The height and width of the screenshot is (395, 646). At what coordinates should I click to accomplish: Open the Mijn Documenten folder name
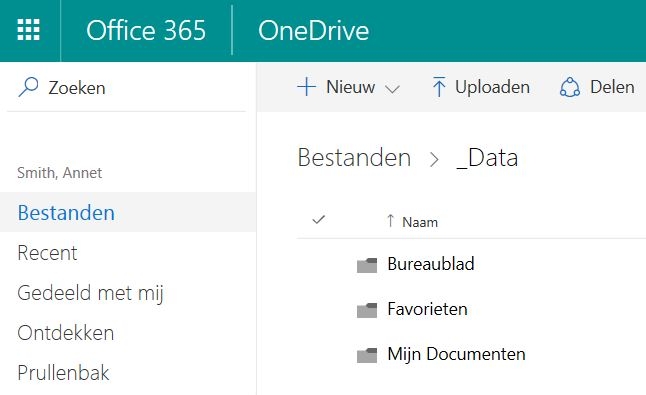[x=456, y=354]
